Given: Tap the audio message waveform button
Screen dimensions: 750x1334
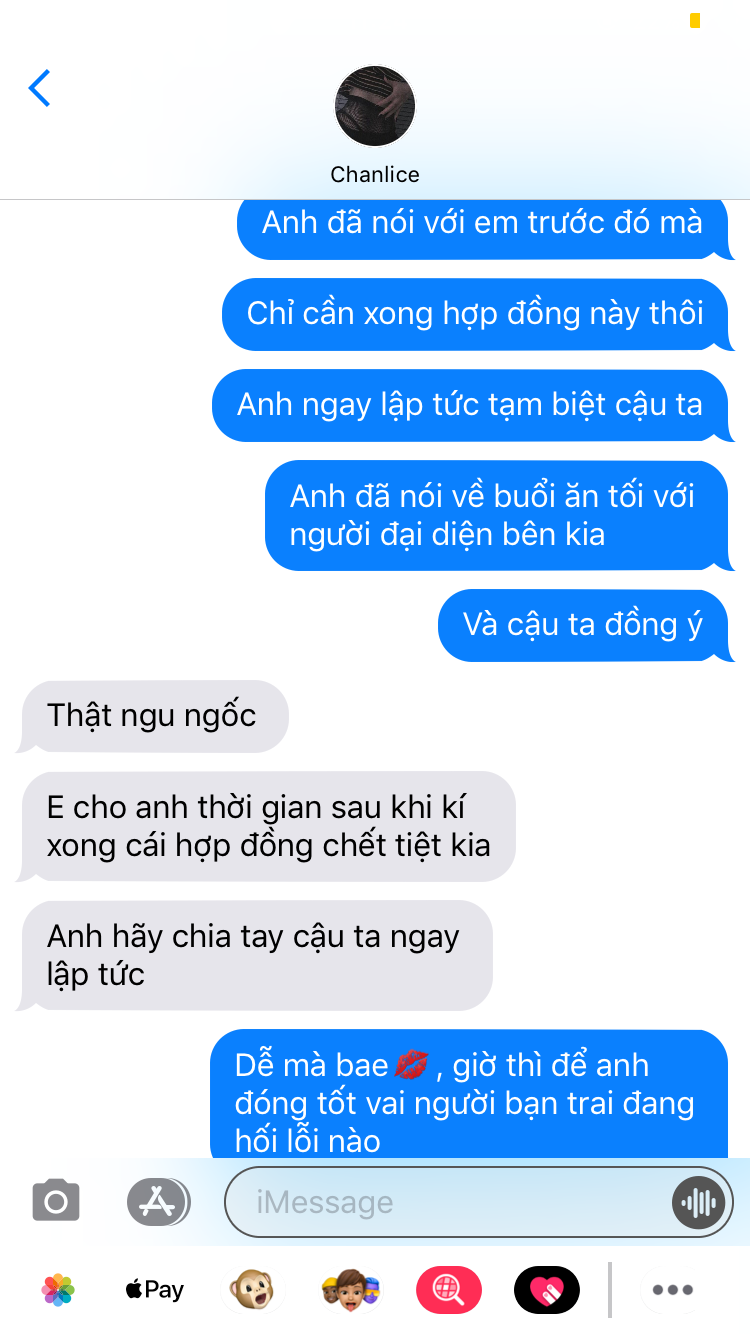Looking at the screenshot, I should pyautogui.click(x=697, y=1202).
